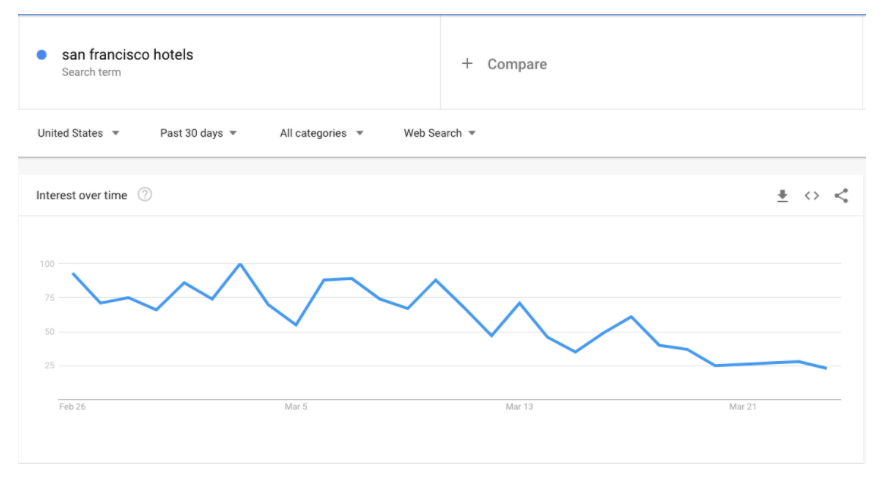
Task: Download the interest over time CSV
Action: pyautogui.click(x=782, y=196)
